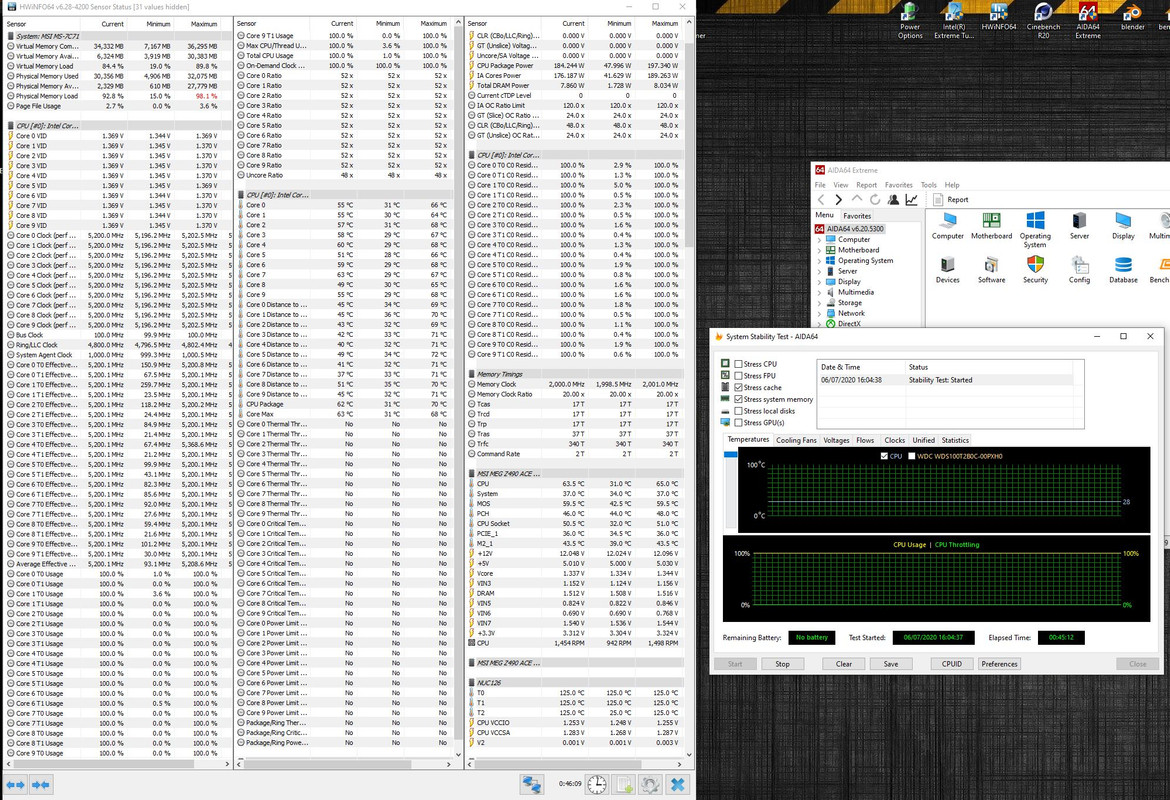Open Cinebench R20 desktop shortcut

[x=1043, y=20]
